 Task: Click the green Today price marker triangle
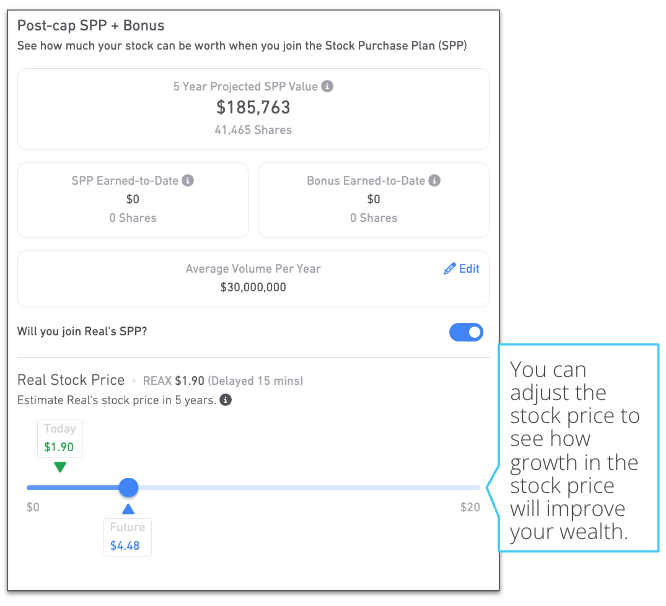pos(60,467)
